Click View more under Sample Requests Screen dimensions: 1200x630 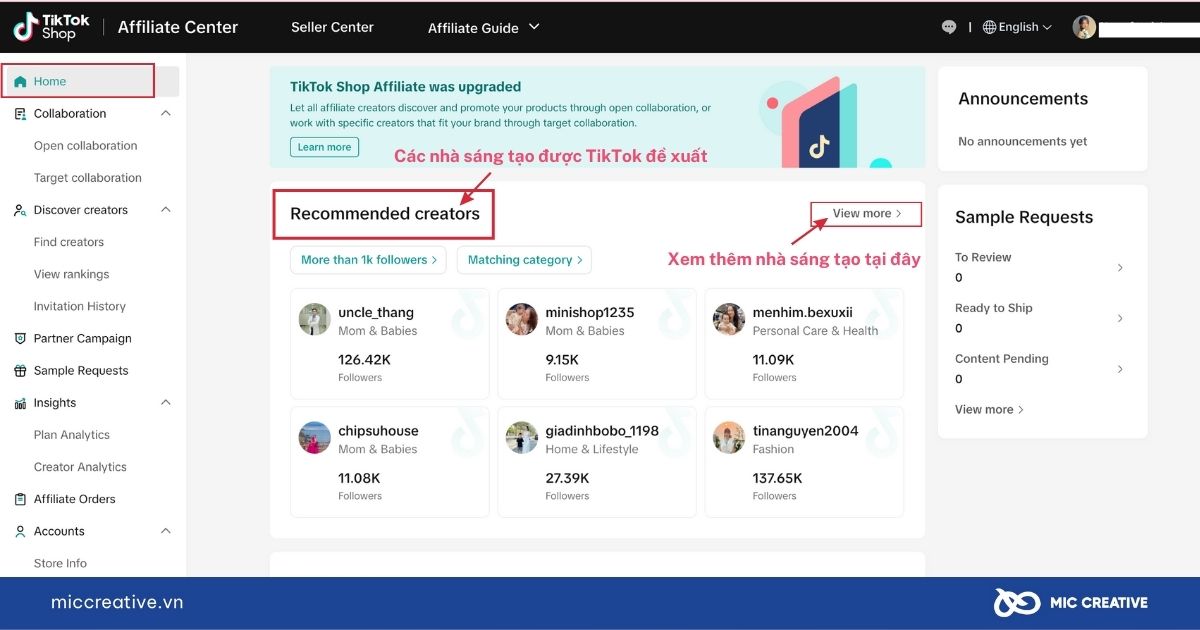(989, 409)
